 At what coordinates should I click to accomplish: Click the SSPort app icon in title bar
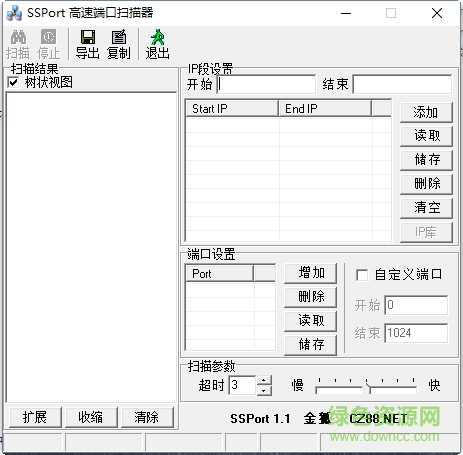[x=14, y=13]
